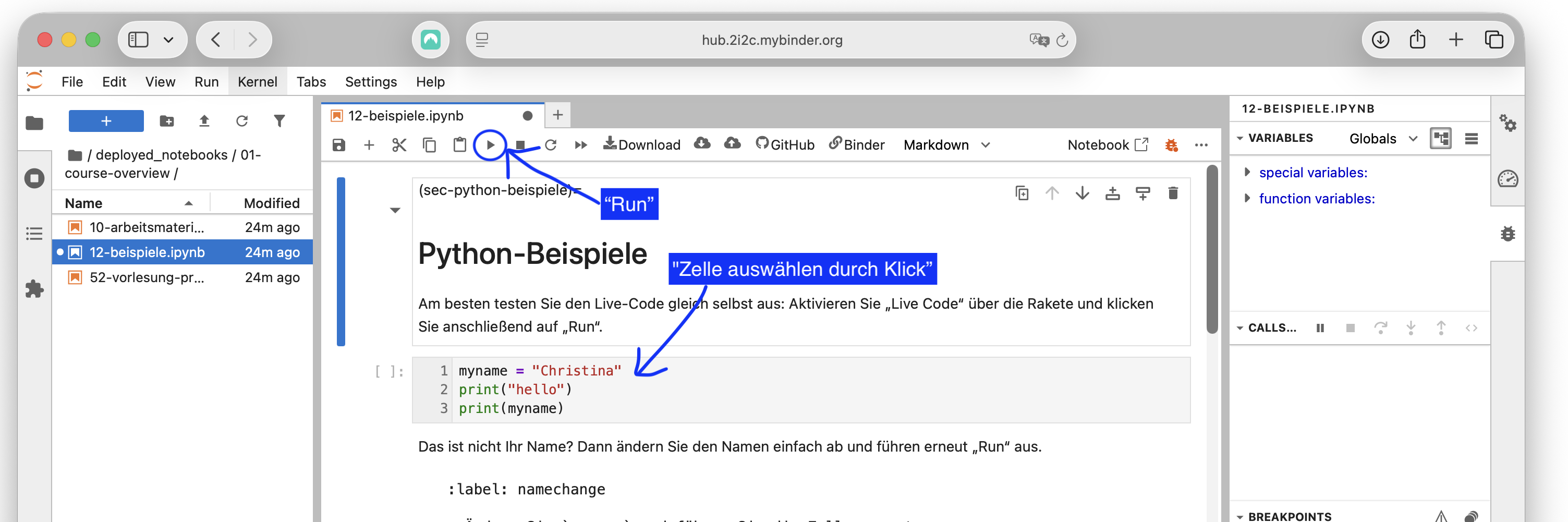Upload files with the upload arrow icon
The image size is (1568, 522).
(204, 121)
